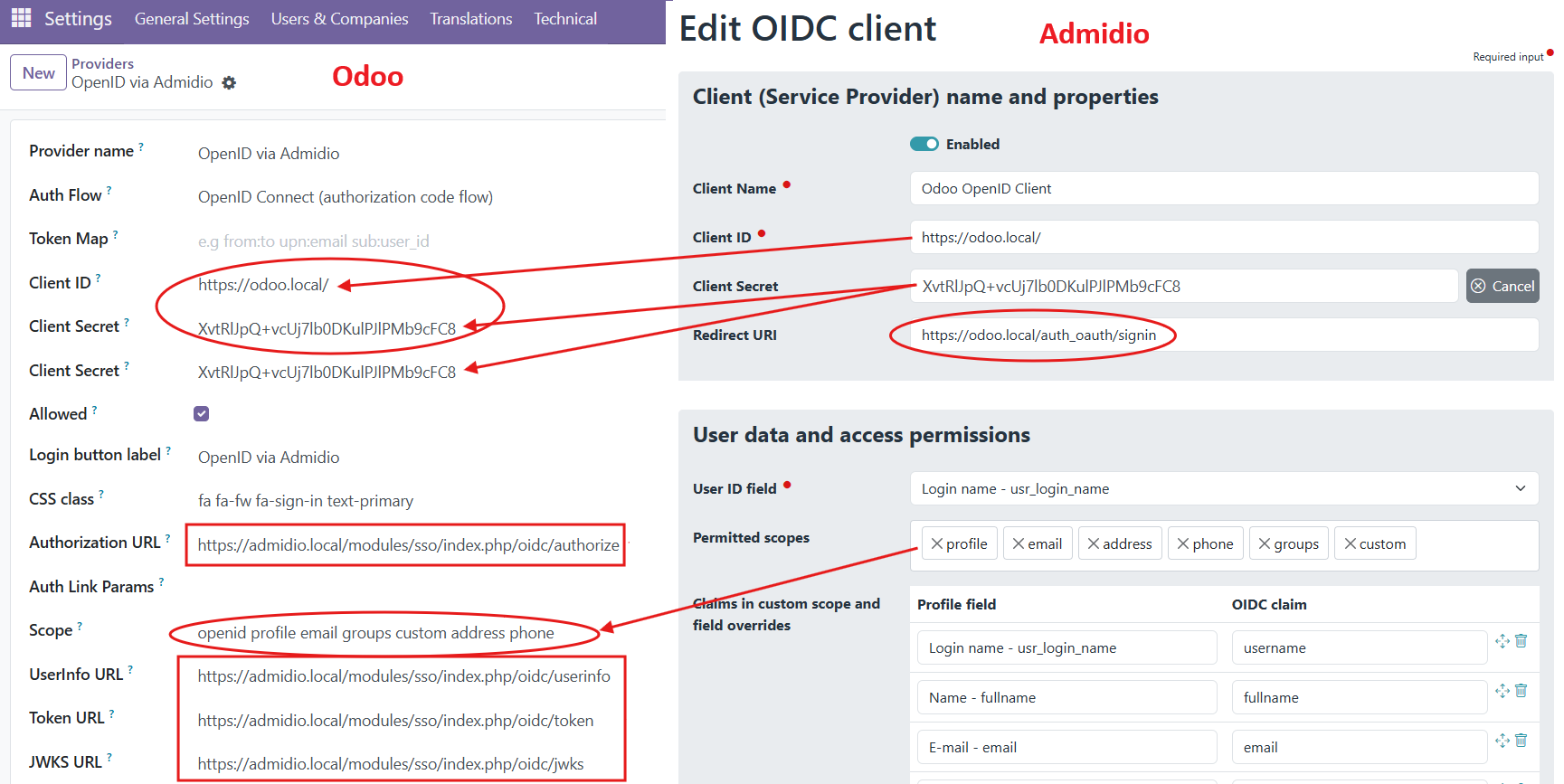Open the Auth Flow selection field
Viewport: 1564px width, 784px height.
[346, 197]
